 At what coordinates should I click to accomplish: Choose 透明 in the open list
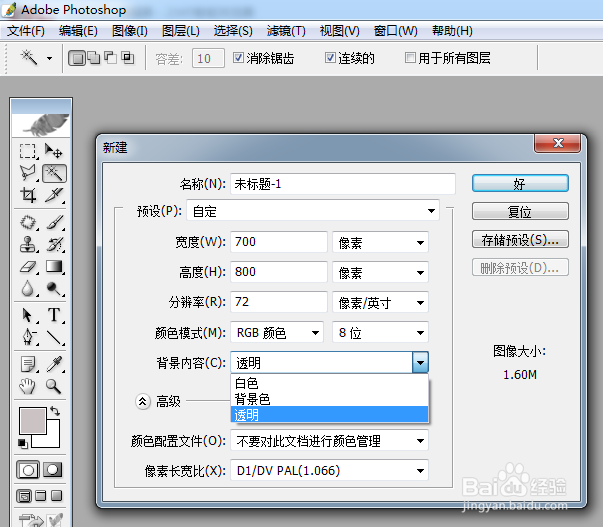[330, 415]
